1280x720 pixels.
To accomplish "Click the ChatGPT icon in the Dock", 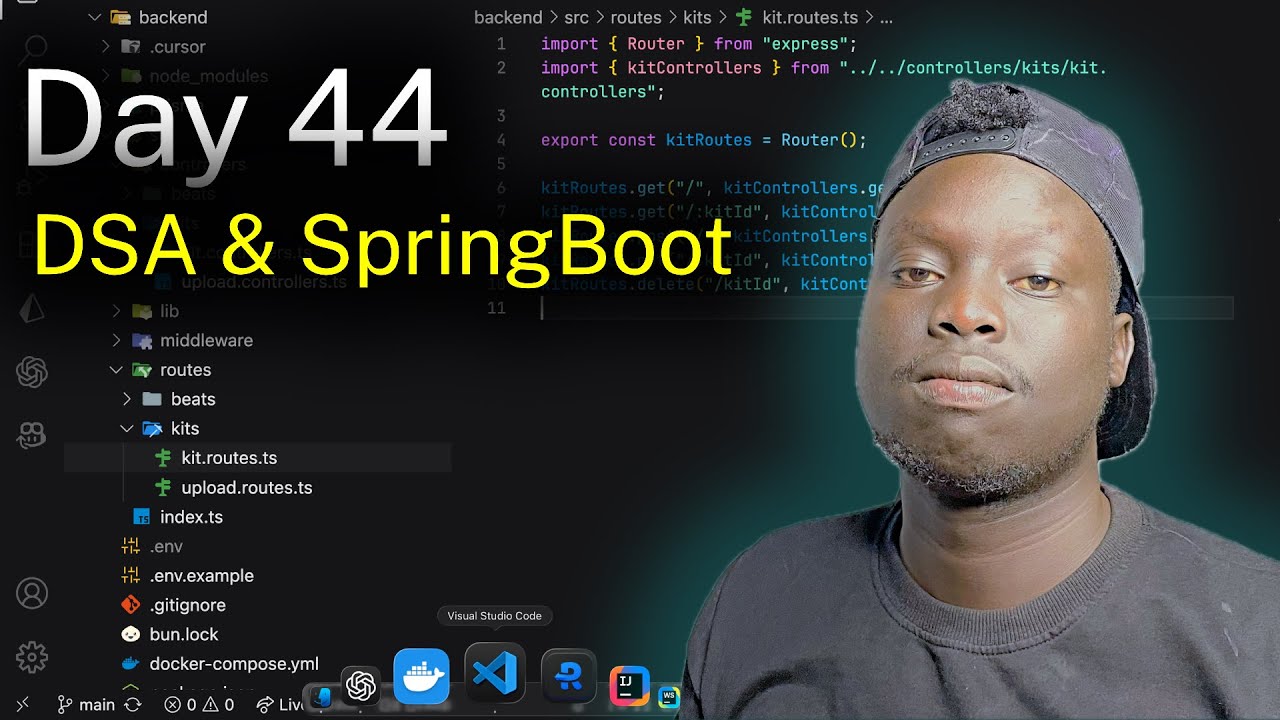I will [360, 686].
